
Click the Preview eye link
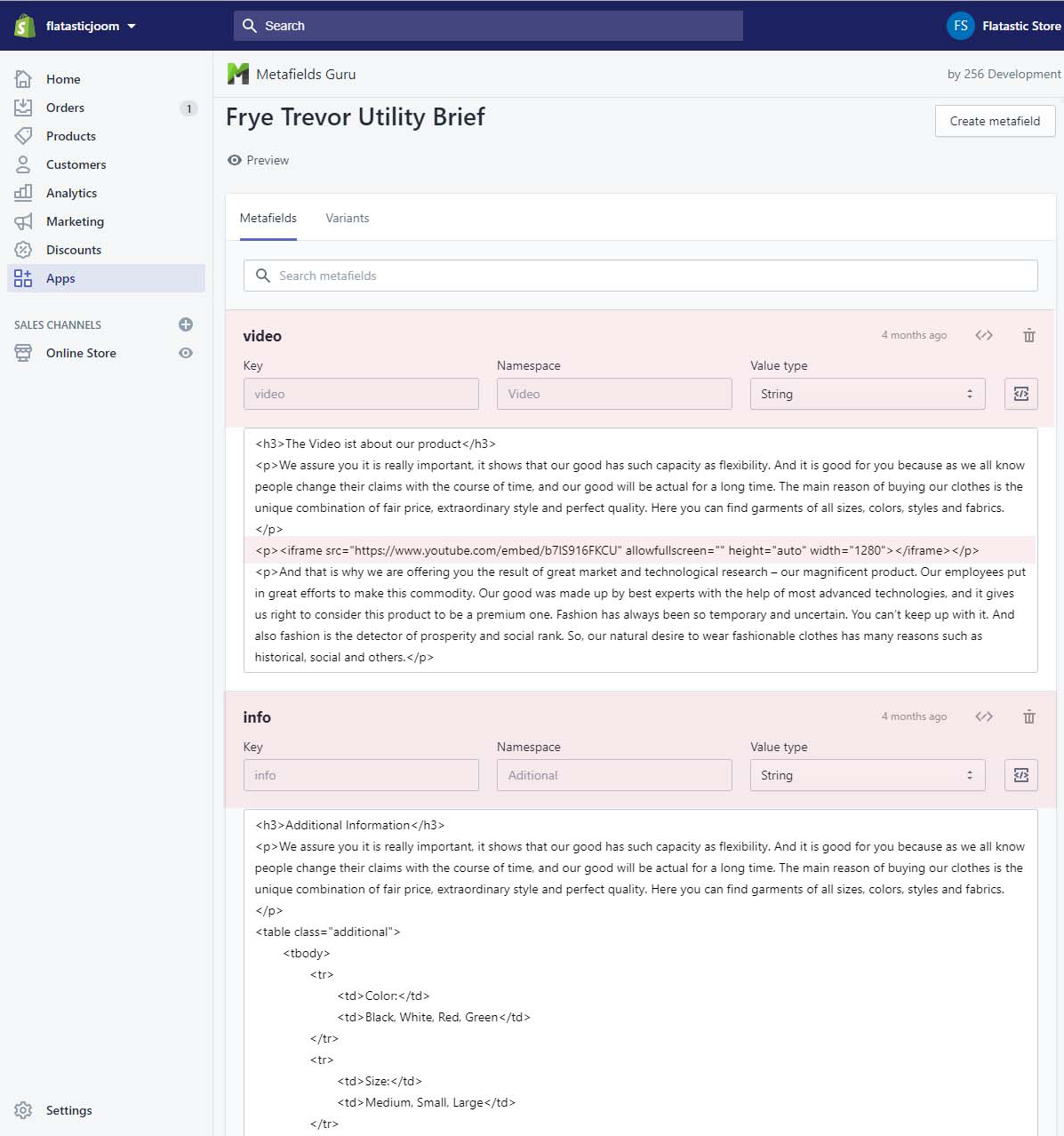click(259, 160)
